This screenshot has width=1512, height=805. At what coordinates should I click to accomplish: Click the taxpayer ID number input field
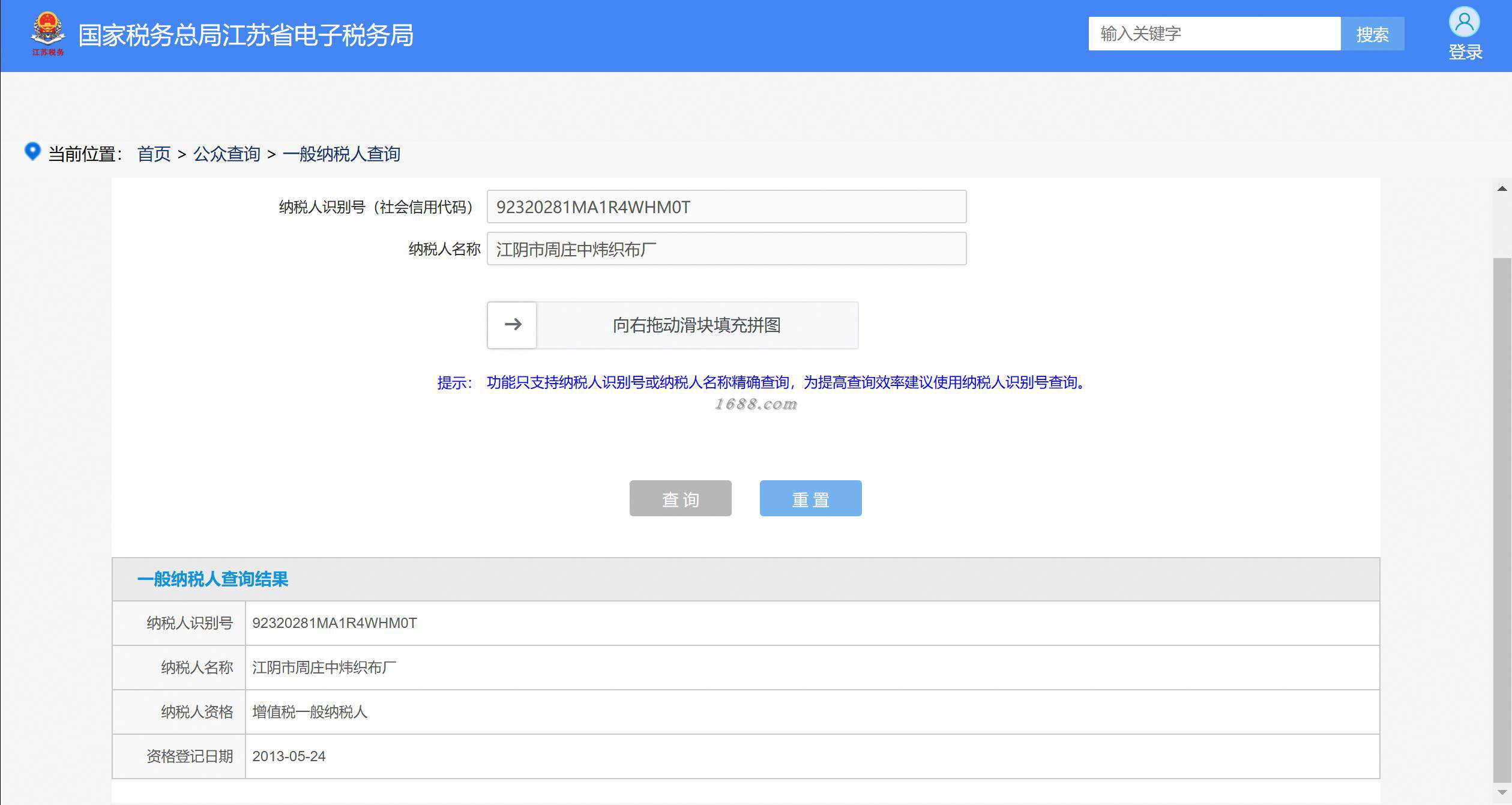pyautogui.click(x=726, y=207)
